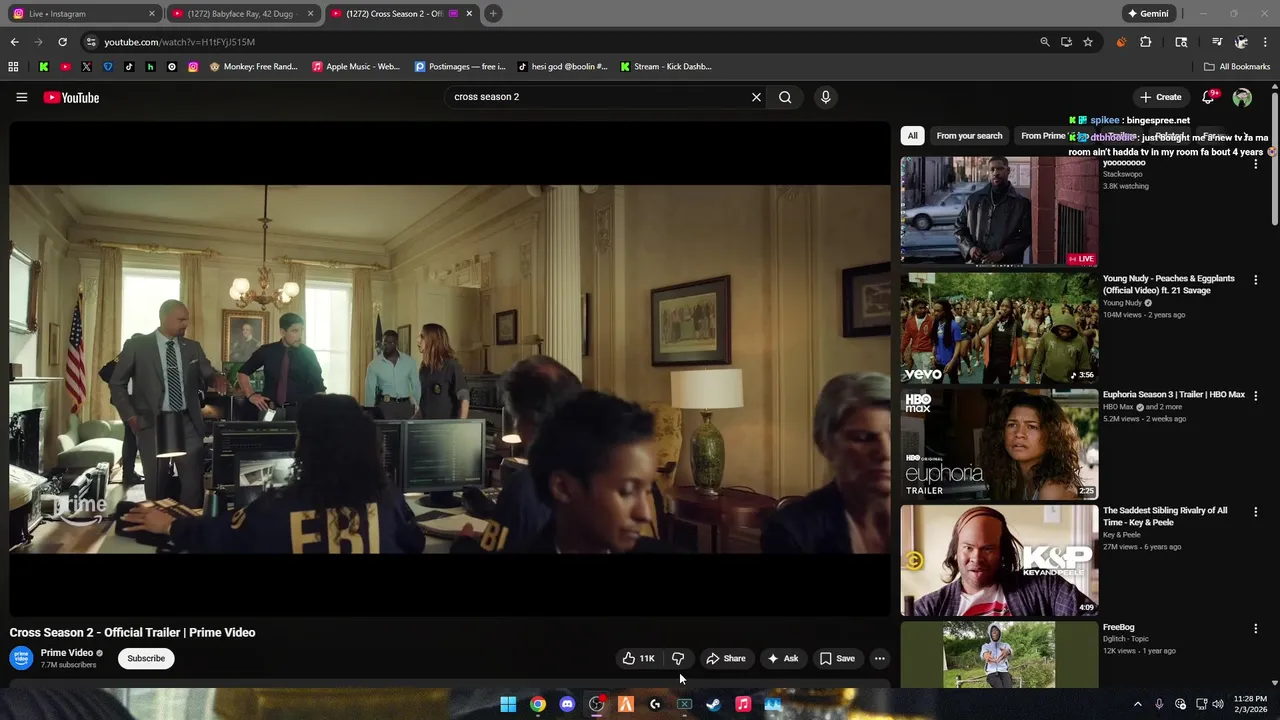Image resolution: width=1280 pixels, height=720 pixels.
Task: Open YouTube notifications bell
Action: [x=1208, y=97]
